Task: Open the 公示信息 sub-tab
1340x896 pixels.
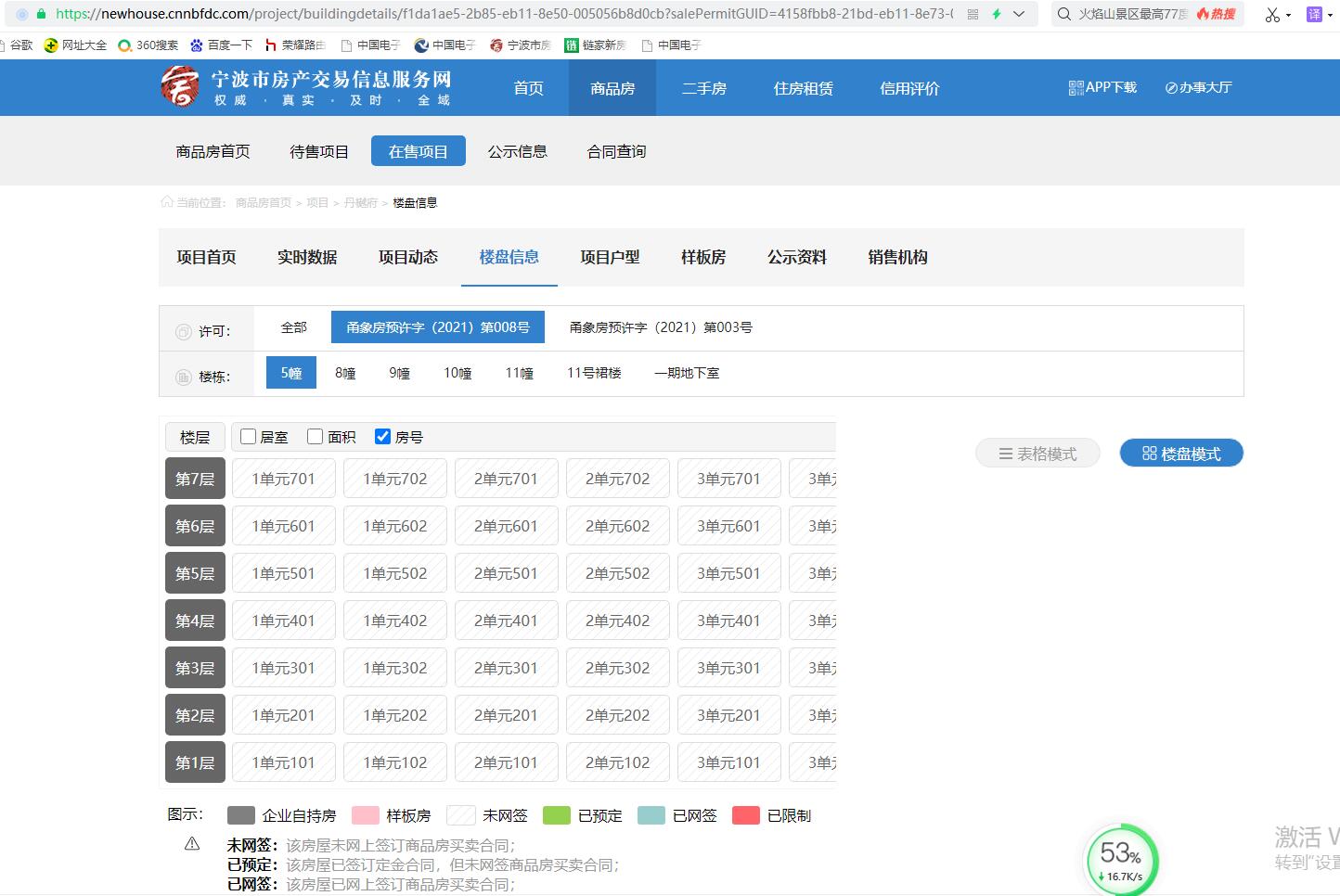Action: [518, 151]
